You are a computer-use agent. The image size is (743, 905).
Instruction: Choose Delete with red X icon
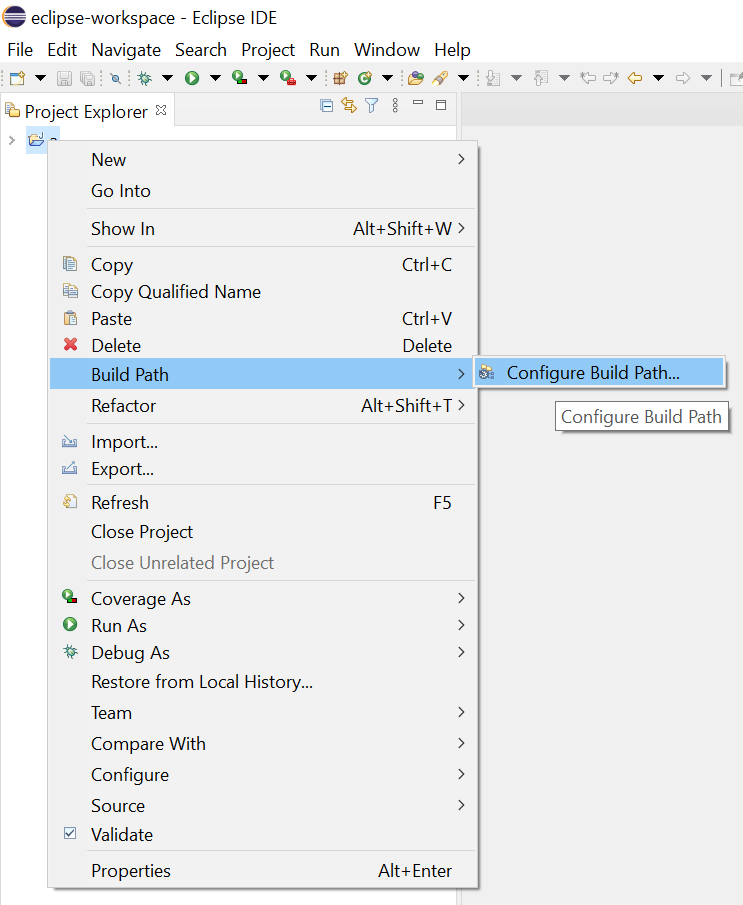point(263,346)
